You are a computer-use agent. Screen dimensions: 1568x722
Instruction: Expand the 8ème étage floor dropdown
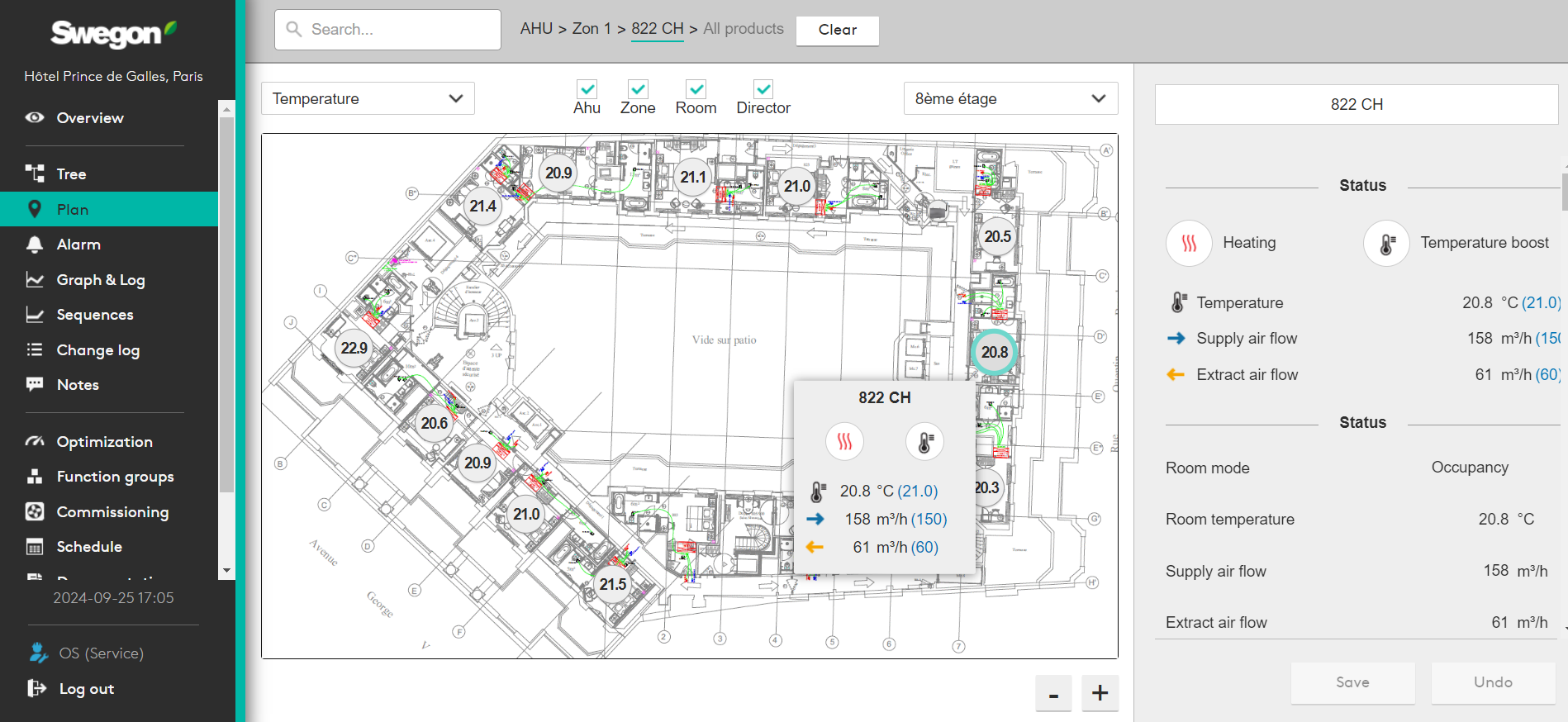(x=1010, y=98)
